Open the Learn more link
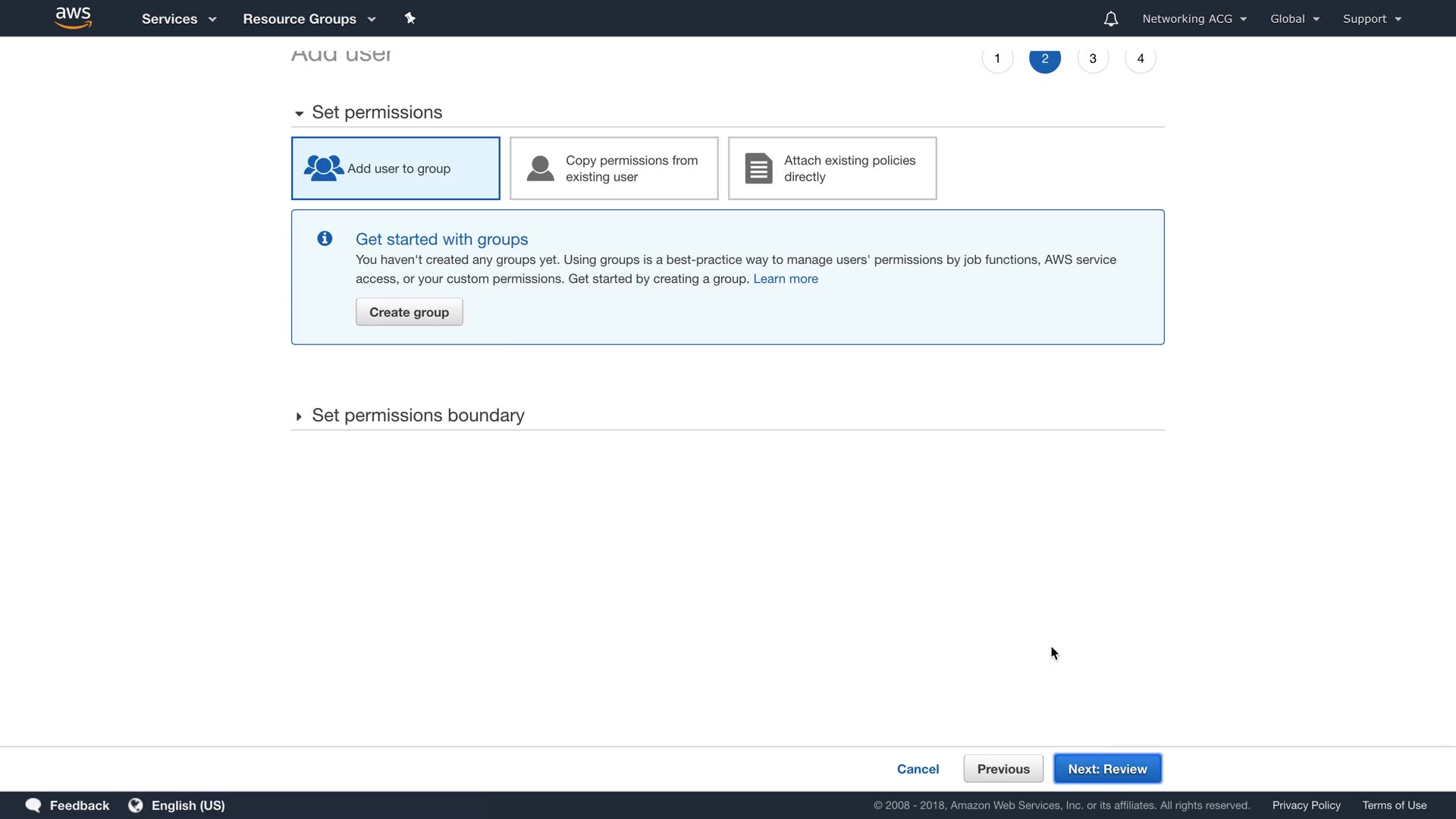The image size is (1456, 819). pyautogui.click(x=785, y=279)
